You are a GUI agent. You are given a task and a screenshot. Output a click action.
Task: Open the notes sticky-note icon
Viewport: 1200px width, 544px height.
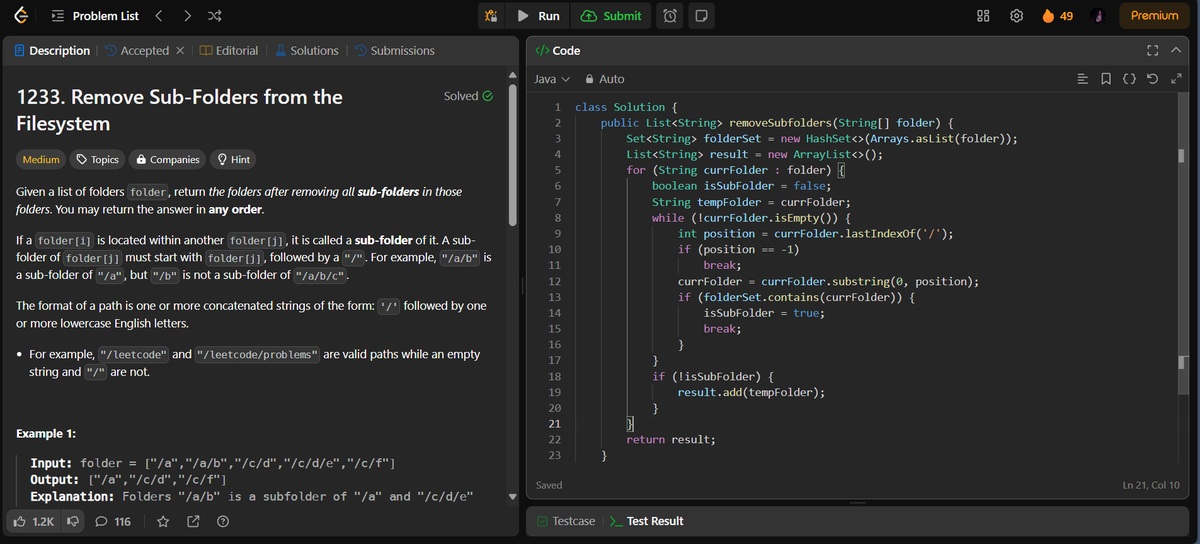[x=701, y=16]
